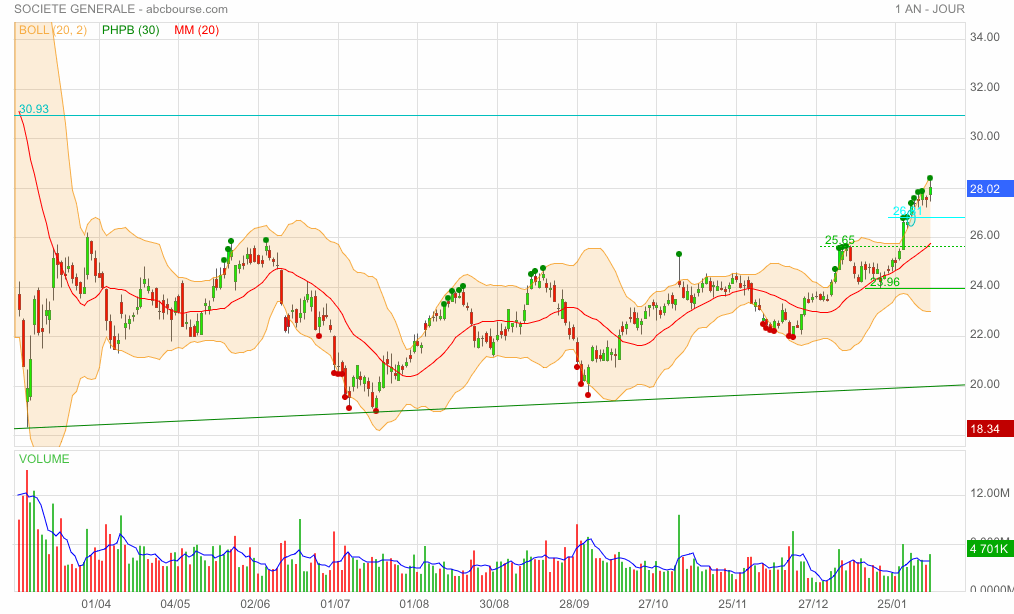Click the PHPB (30) indicator legend
1014x614 pixels.
131,30
